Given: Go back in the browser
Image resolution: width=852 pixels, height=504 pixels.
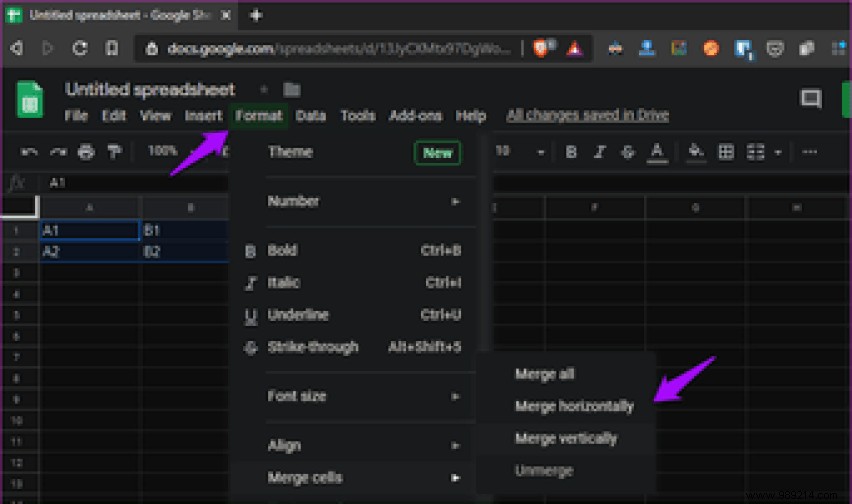Looking at the screenshot, I should pyautogui.click(x=17, y=48).
